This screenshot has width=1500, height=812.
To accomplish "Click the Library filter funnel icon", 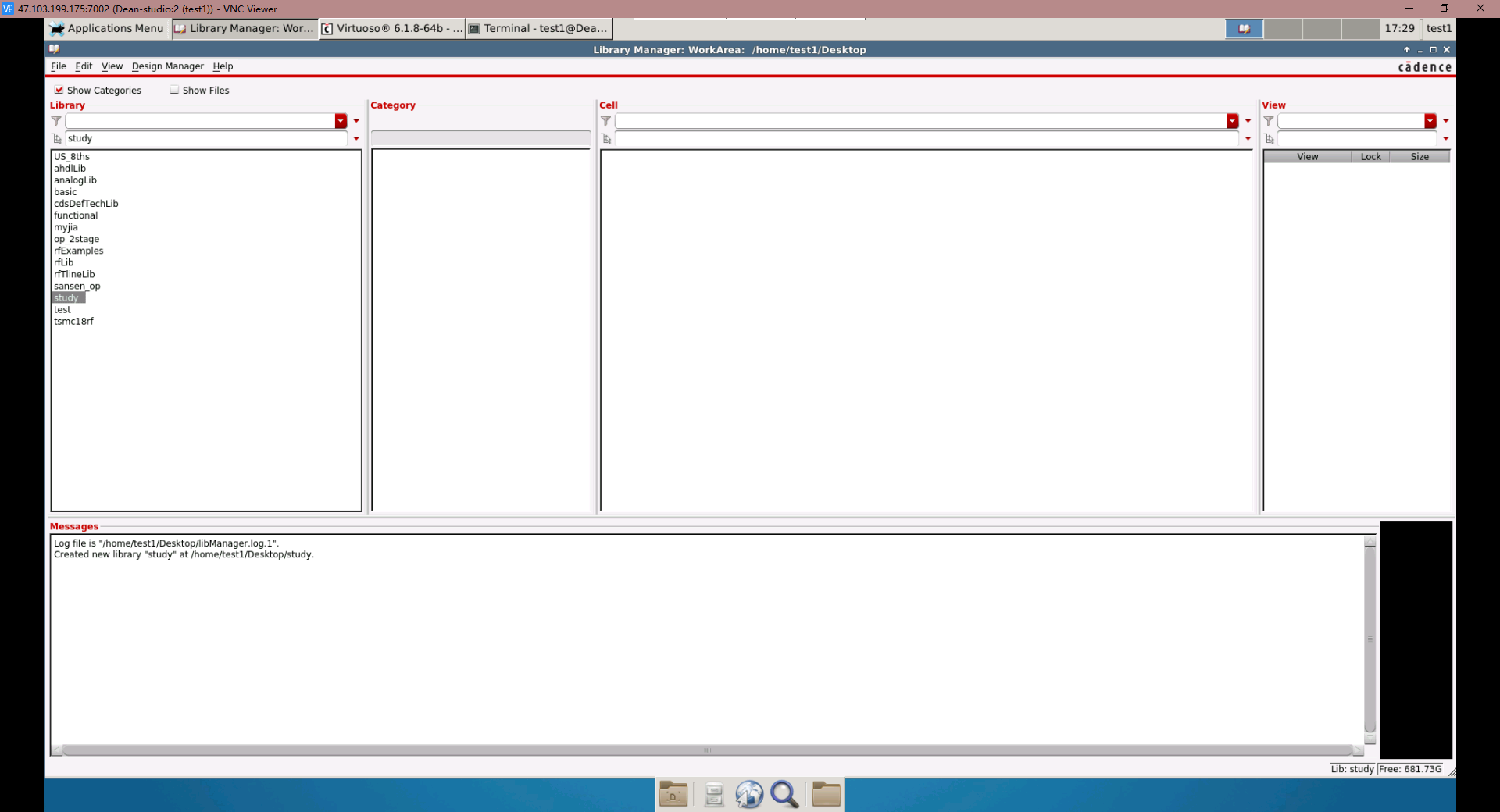I will coord(56,121).
